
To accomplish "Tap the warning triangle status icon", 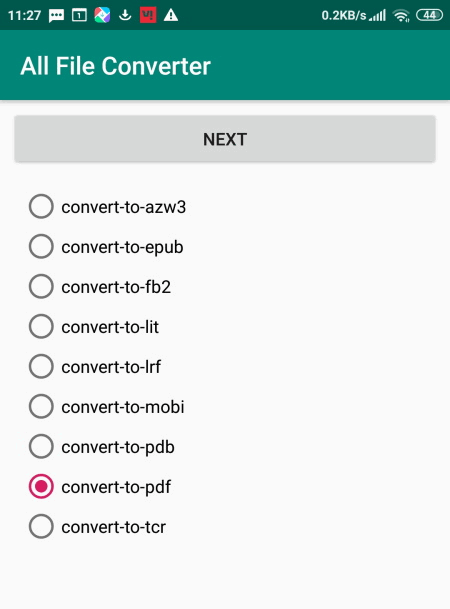I will tap(171, 15).
